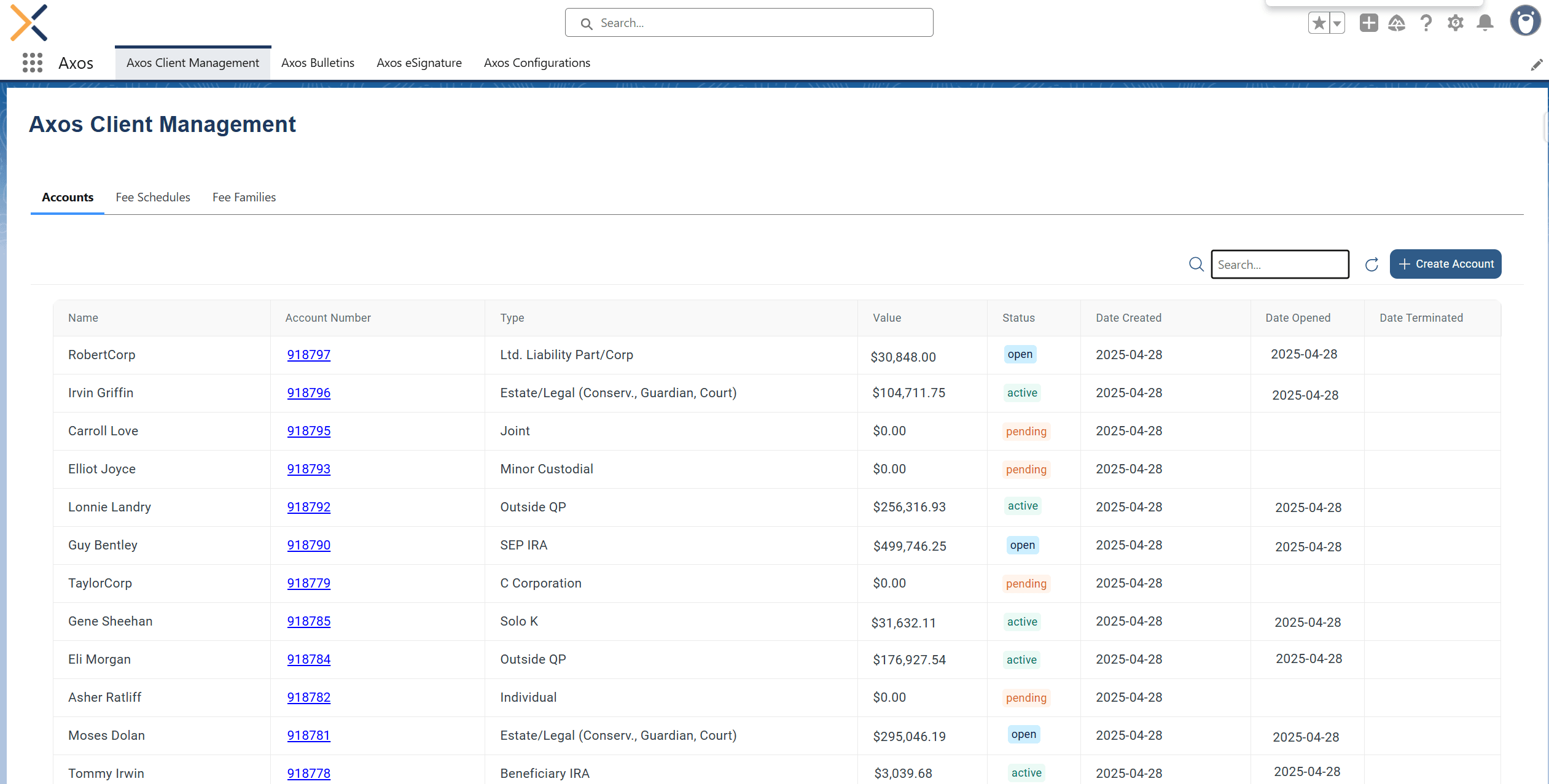The image size is (1549, 784).
Task: Open account number 918790
Action: (x=308, y=545)
